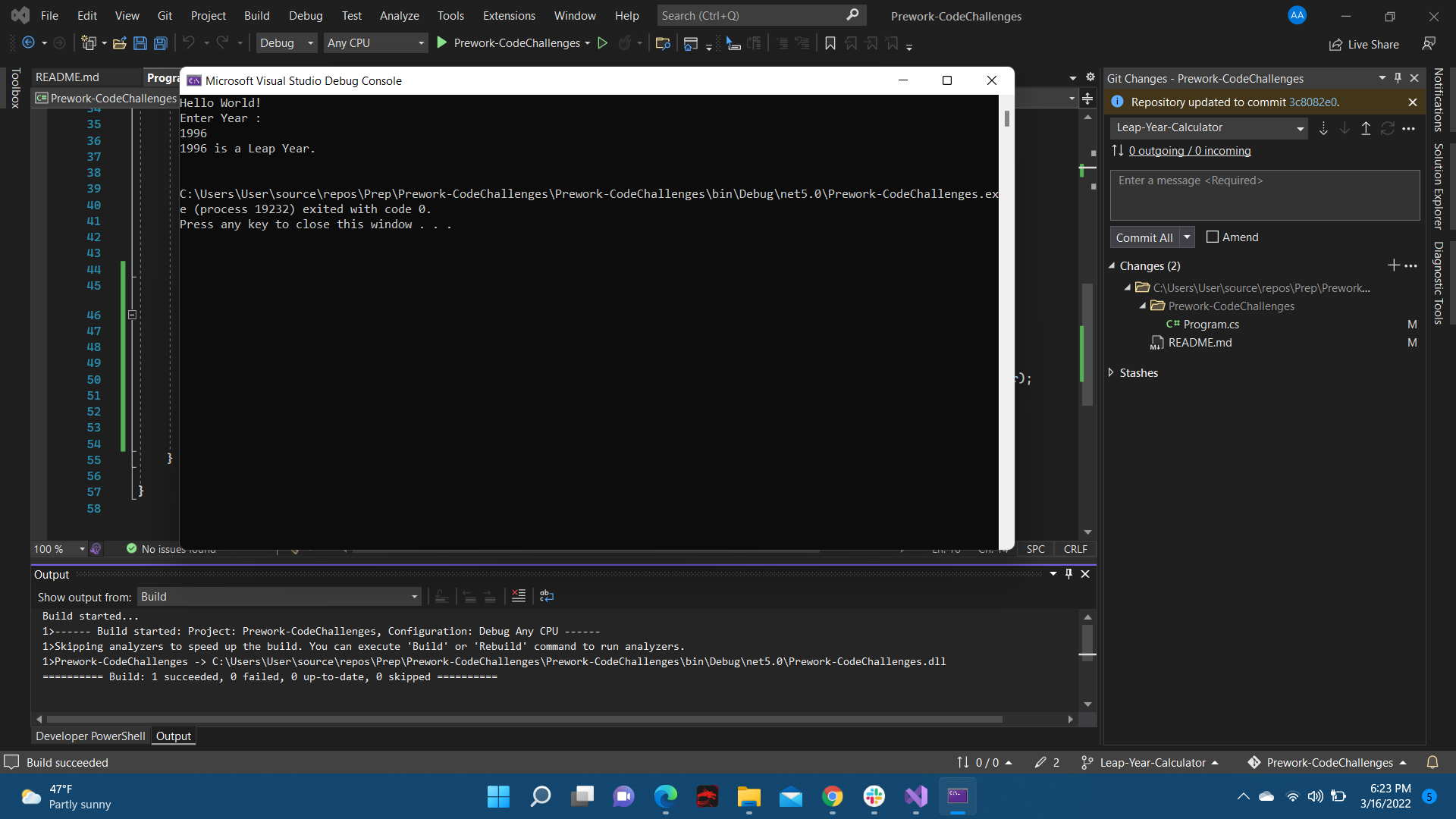The height and width of the screenshot is (819, 1456).
Task: Pin the Output window
Action: coord(1068,574)
